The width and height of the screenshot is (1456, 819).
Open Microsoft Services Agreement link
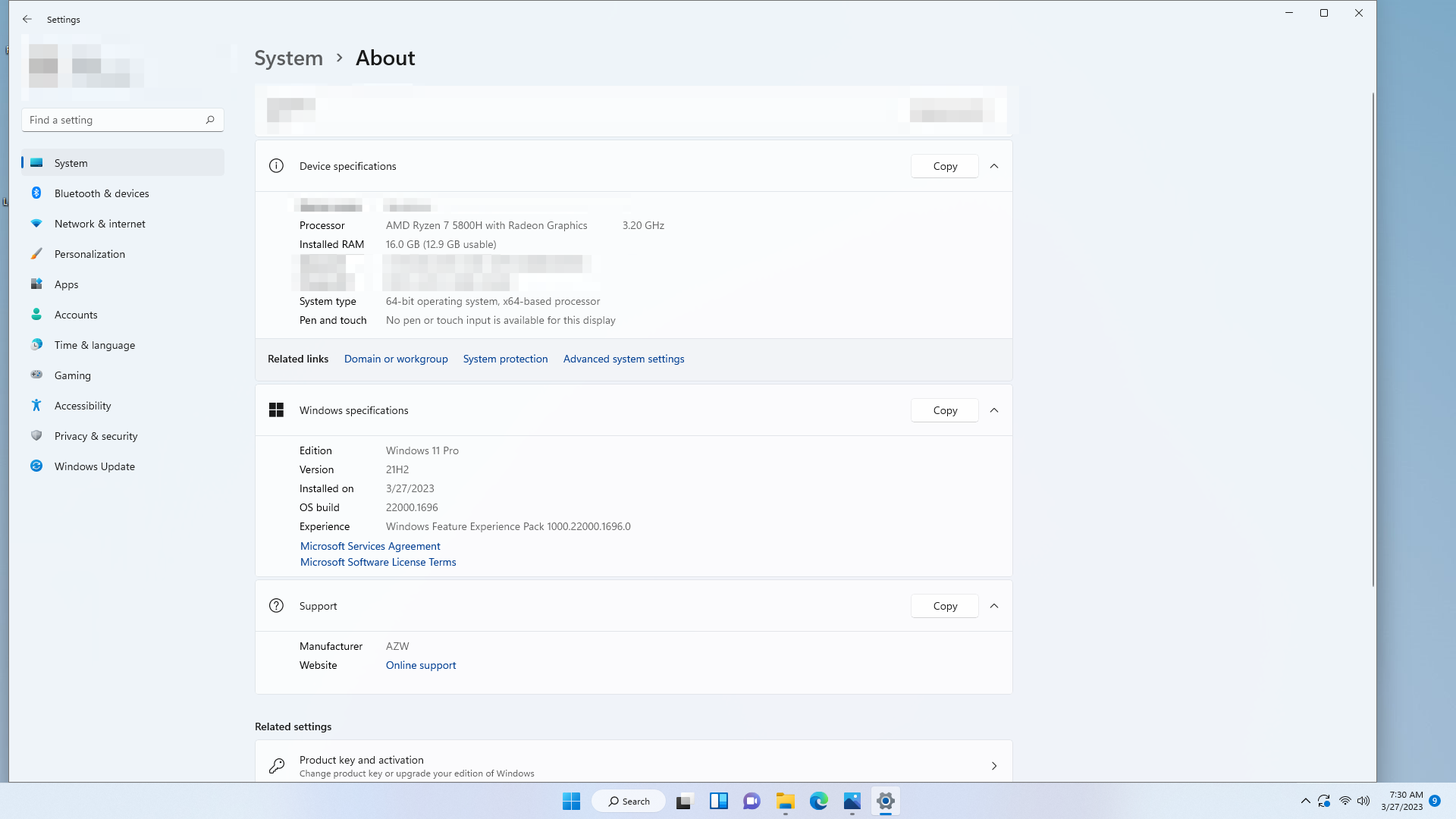tap(370, 546)
